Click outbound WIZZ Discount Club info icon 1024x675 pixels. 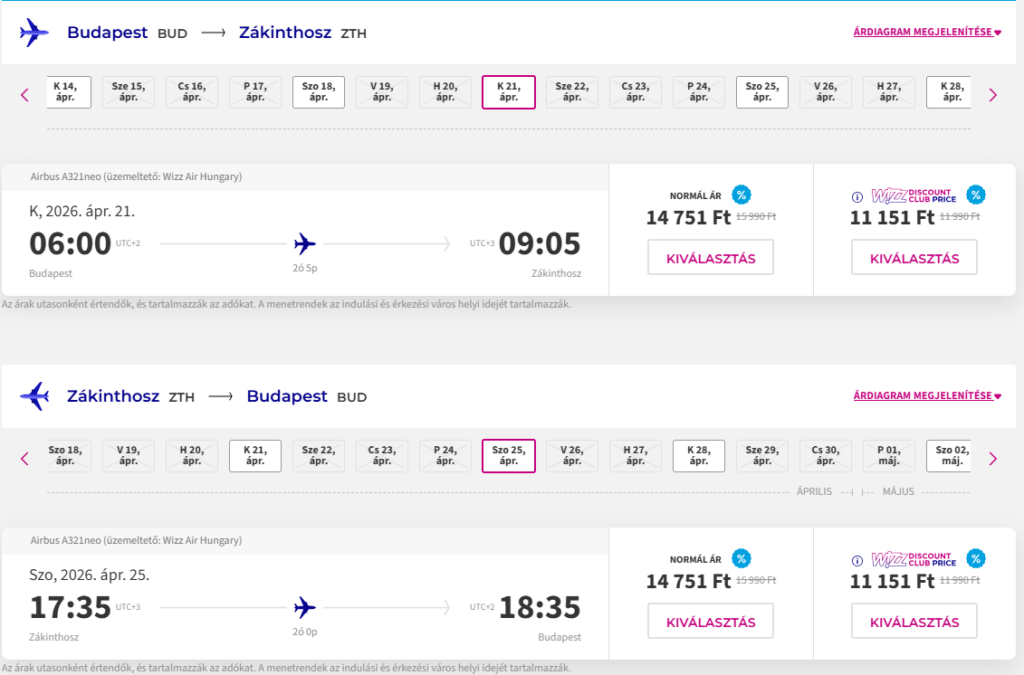857,196
